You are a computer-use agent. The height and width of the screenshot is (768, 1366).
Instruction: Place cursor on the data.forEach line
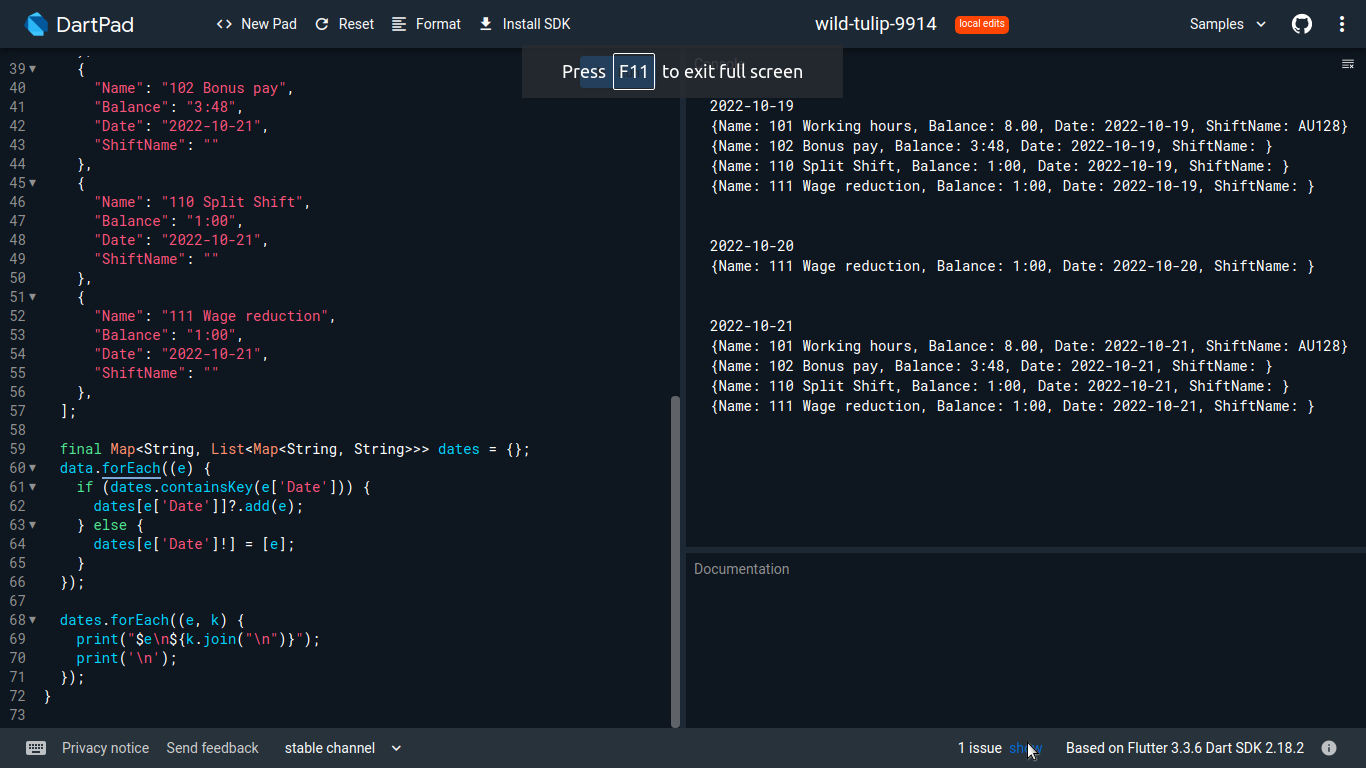click(136, 468)
